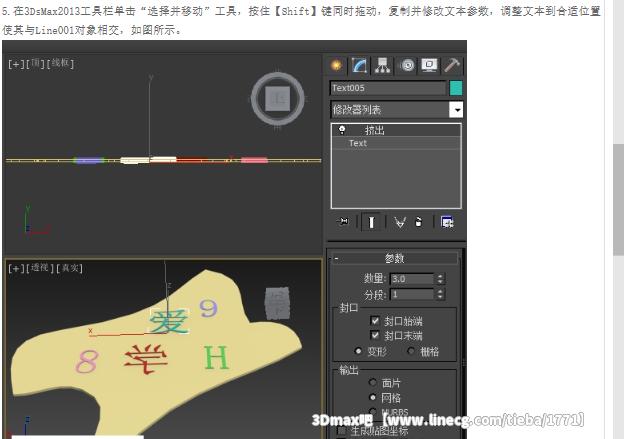Click the top viewport ViewCube
The image size is (624, 439).
pyautogui.click(x=277, y=99)
